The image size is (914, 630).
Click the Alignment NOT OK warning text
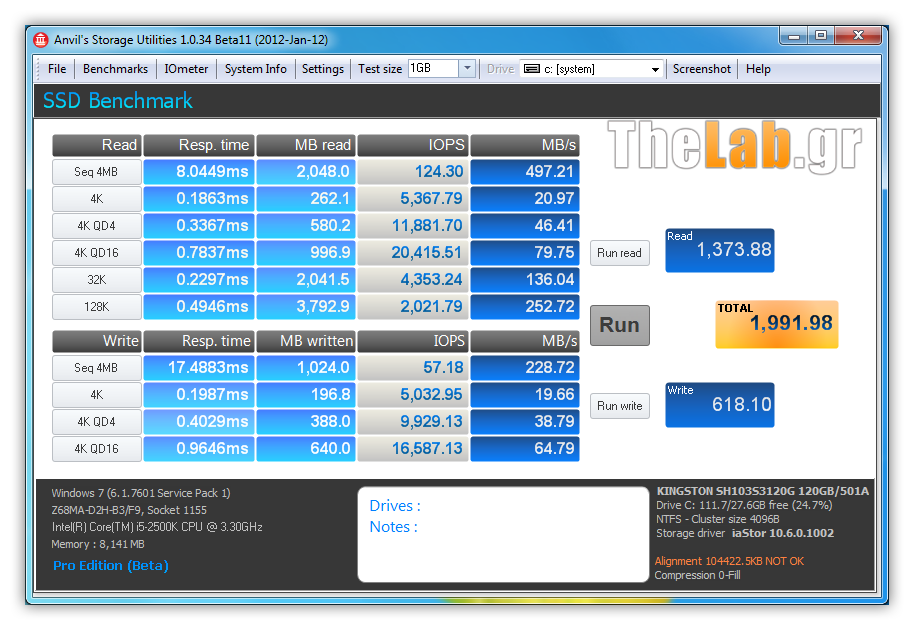coord(729,561)
